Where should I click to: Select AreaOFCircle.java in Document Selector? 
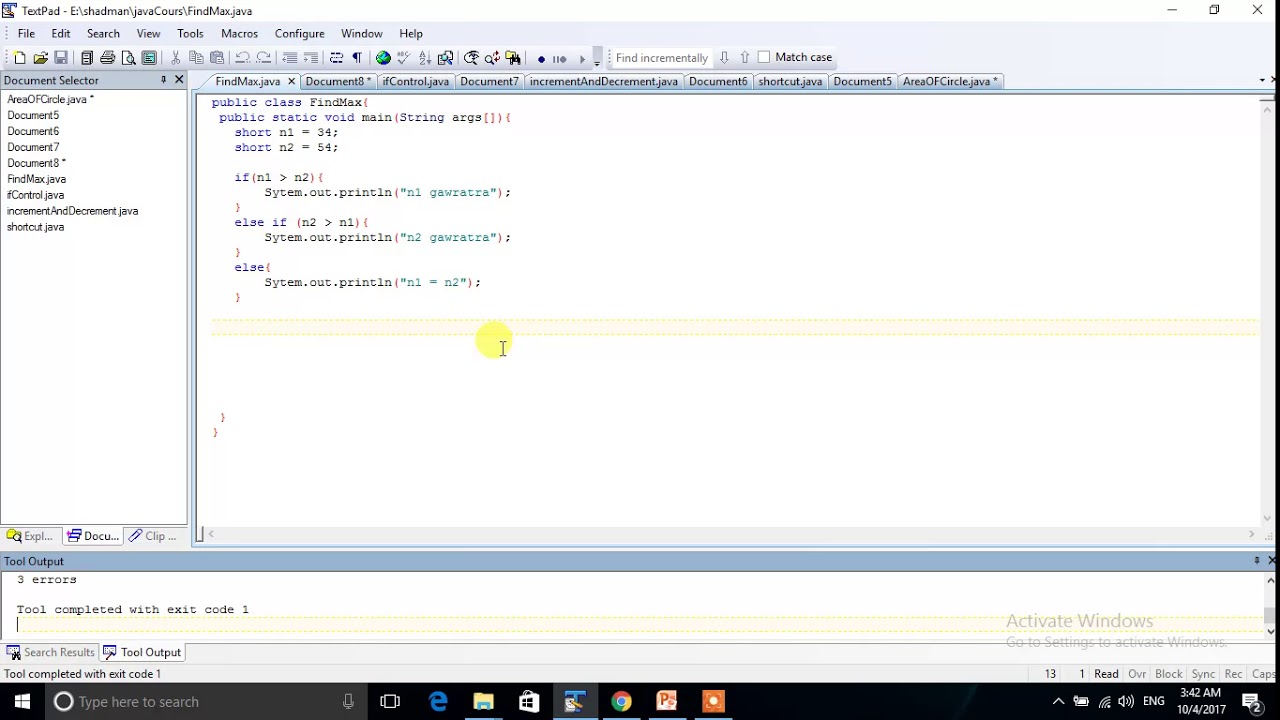50,99
